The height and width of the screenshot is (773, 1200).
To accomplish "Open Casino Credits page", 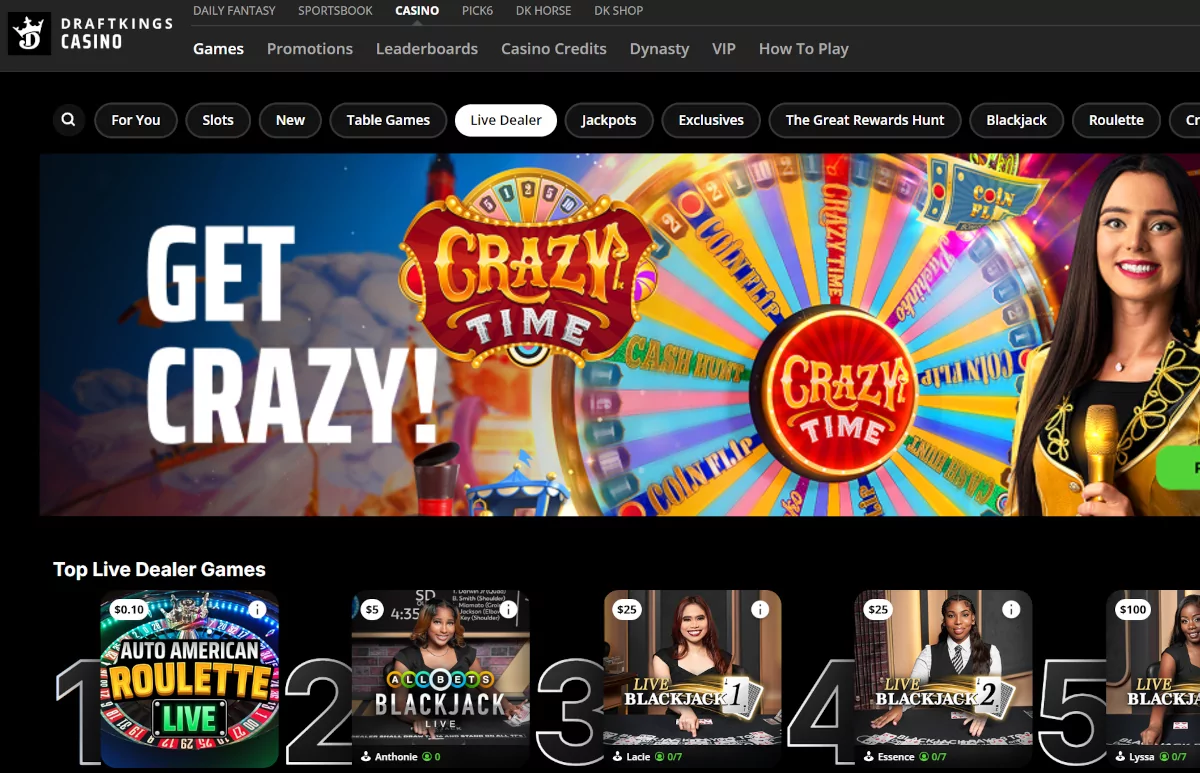I will click(554, 48).
